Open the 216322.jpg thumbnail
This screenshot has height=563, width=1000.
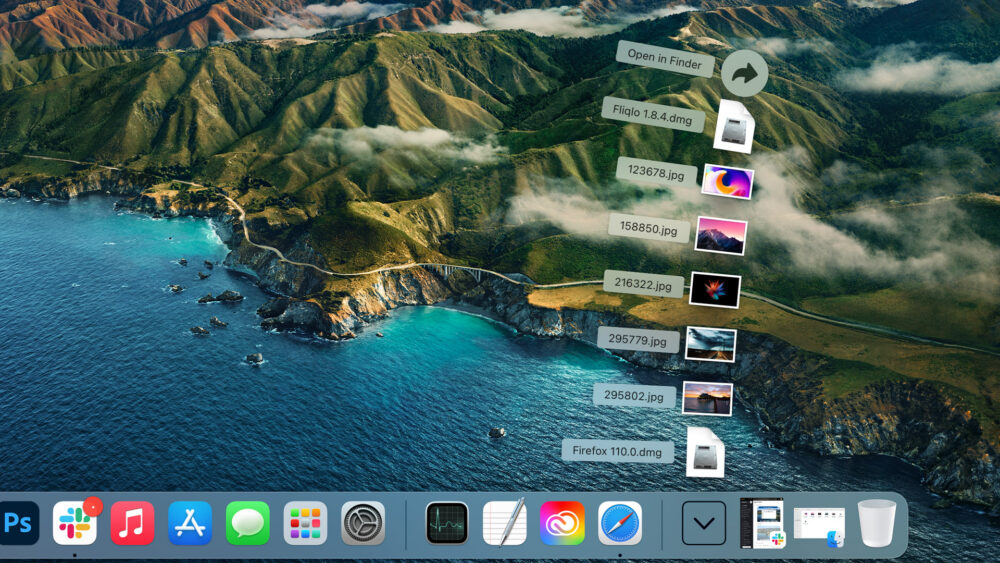click(715, 290)
